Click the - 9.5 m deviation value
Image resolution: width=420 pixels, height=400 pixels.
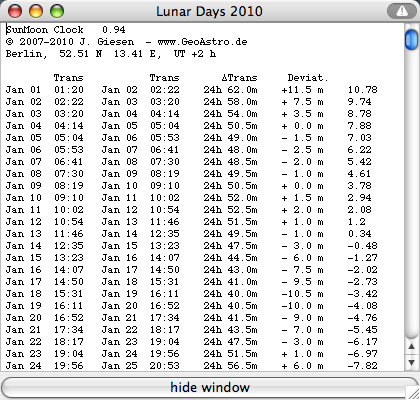tap(302, 282)
